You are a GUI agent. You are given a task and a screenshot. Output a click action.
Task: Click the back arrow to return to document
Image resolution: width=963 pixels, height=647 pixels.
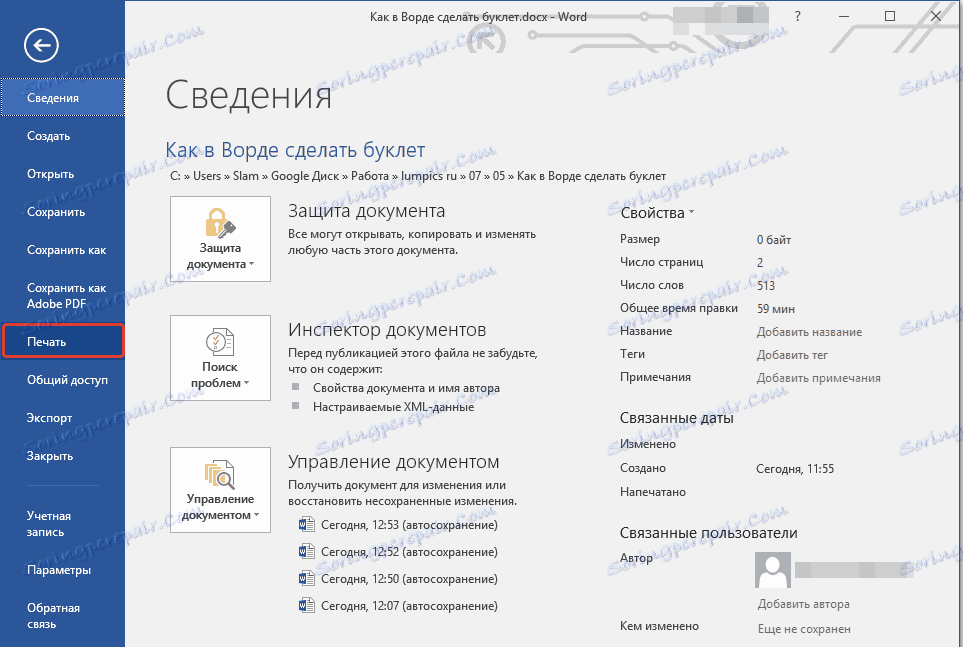pyautogui.click(x=41, y=45)
